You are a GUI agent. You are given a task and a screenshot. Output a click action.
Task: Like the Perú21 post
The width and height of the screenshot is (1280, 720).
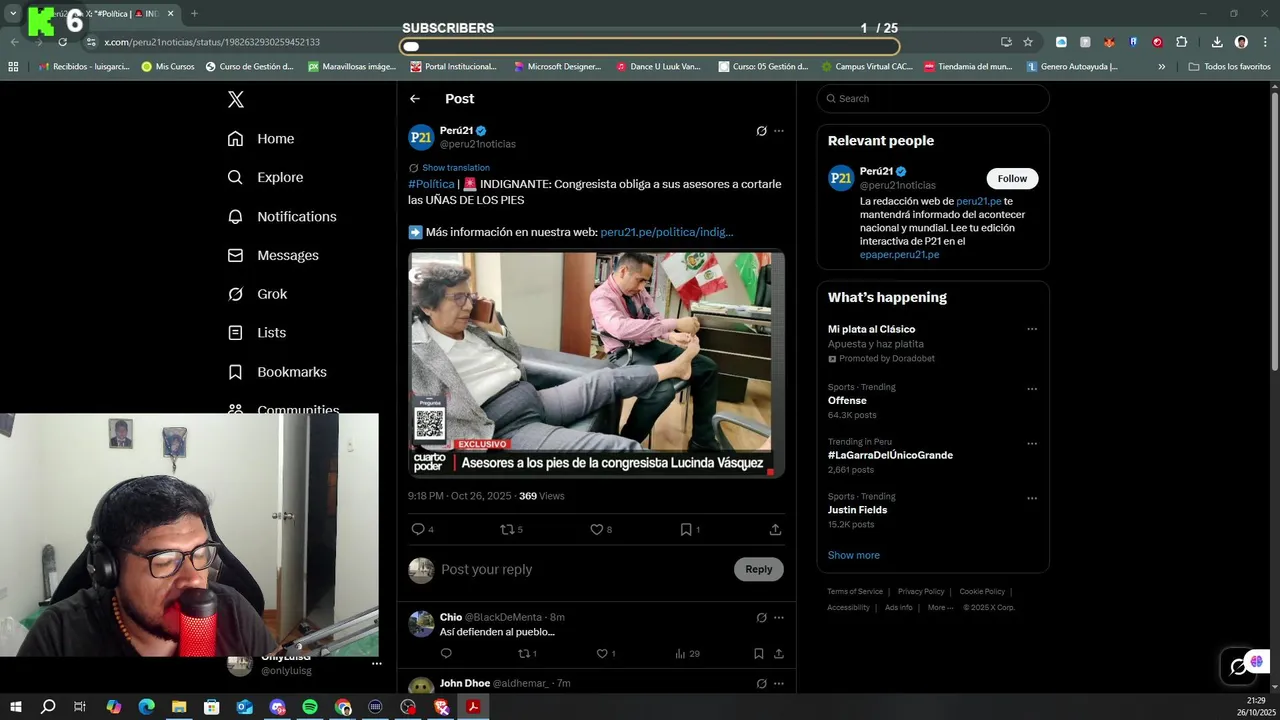597,529
